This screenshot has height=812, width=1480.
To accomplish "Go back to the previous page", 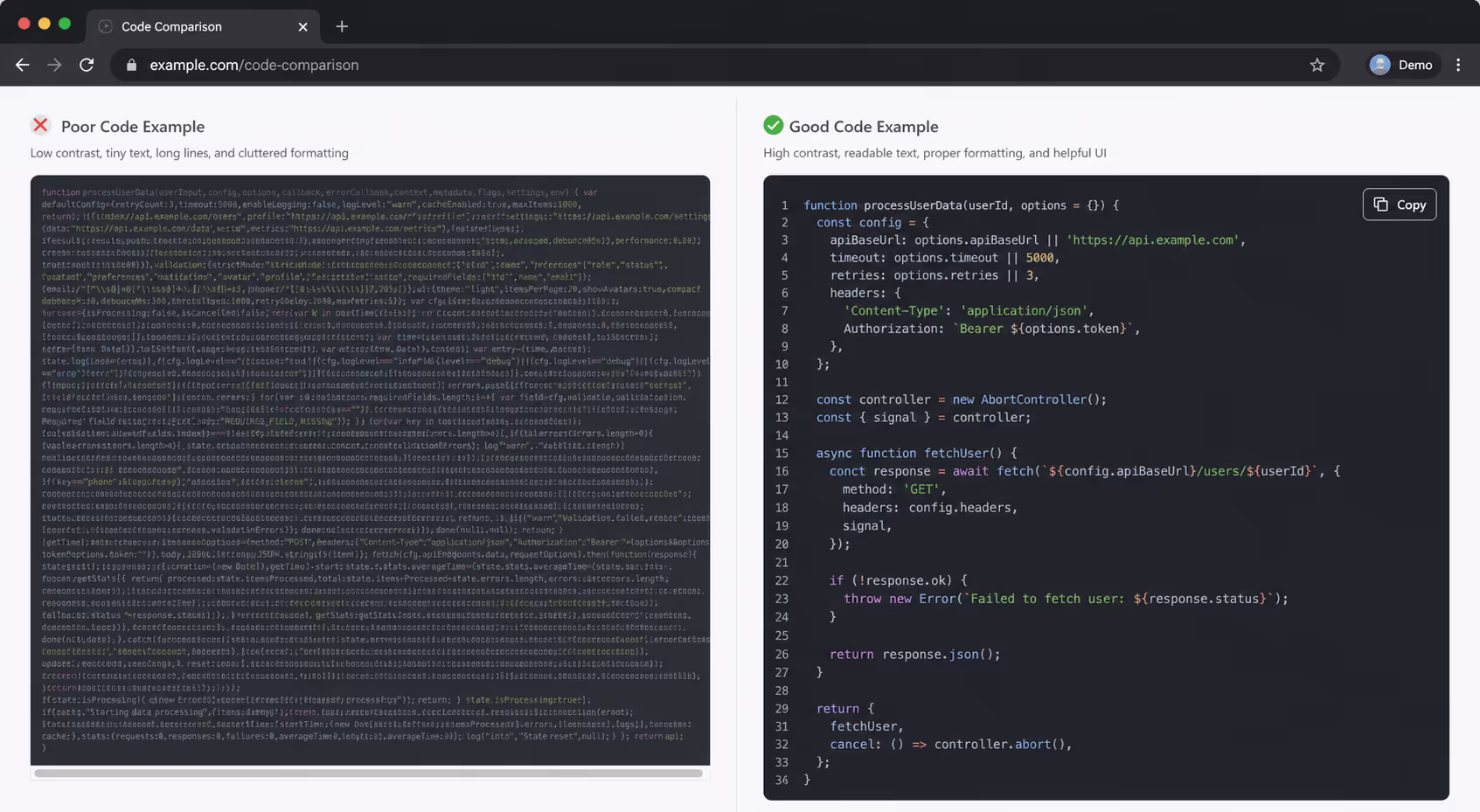I will pyautogui.click(x=23, y=65).
